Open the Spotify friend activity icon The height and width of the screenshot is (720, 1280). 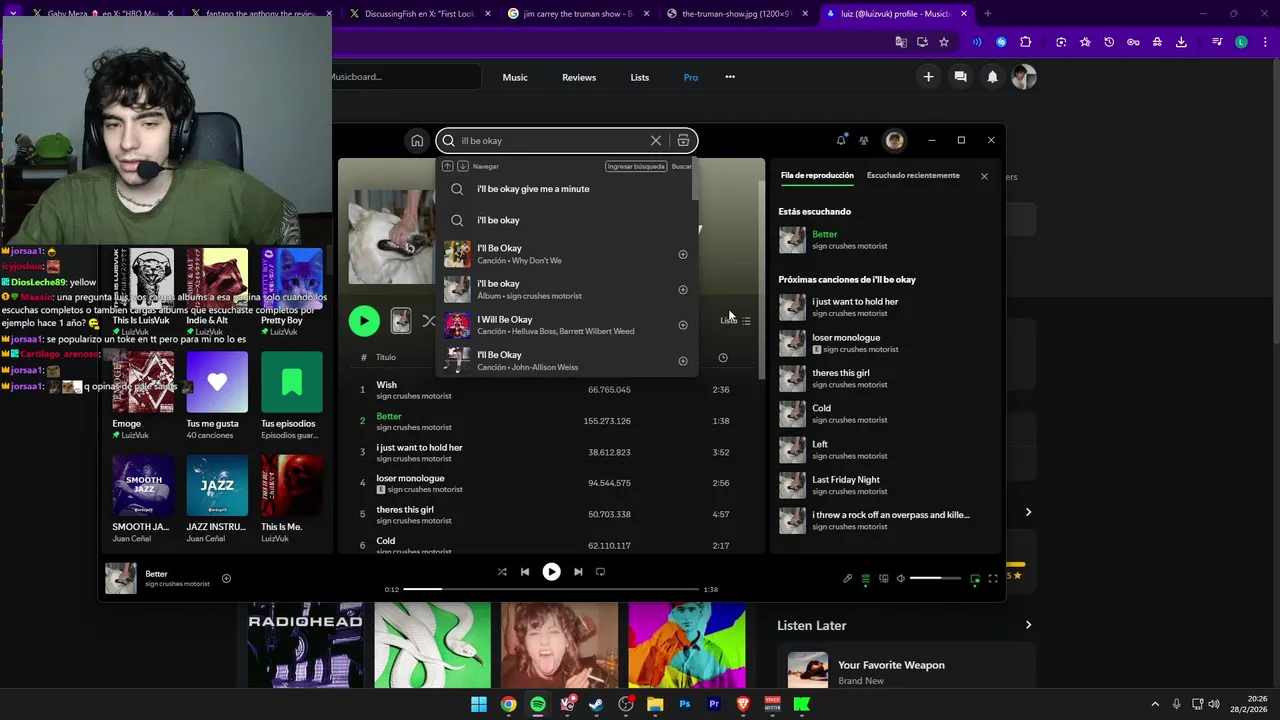coord(864,141)
